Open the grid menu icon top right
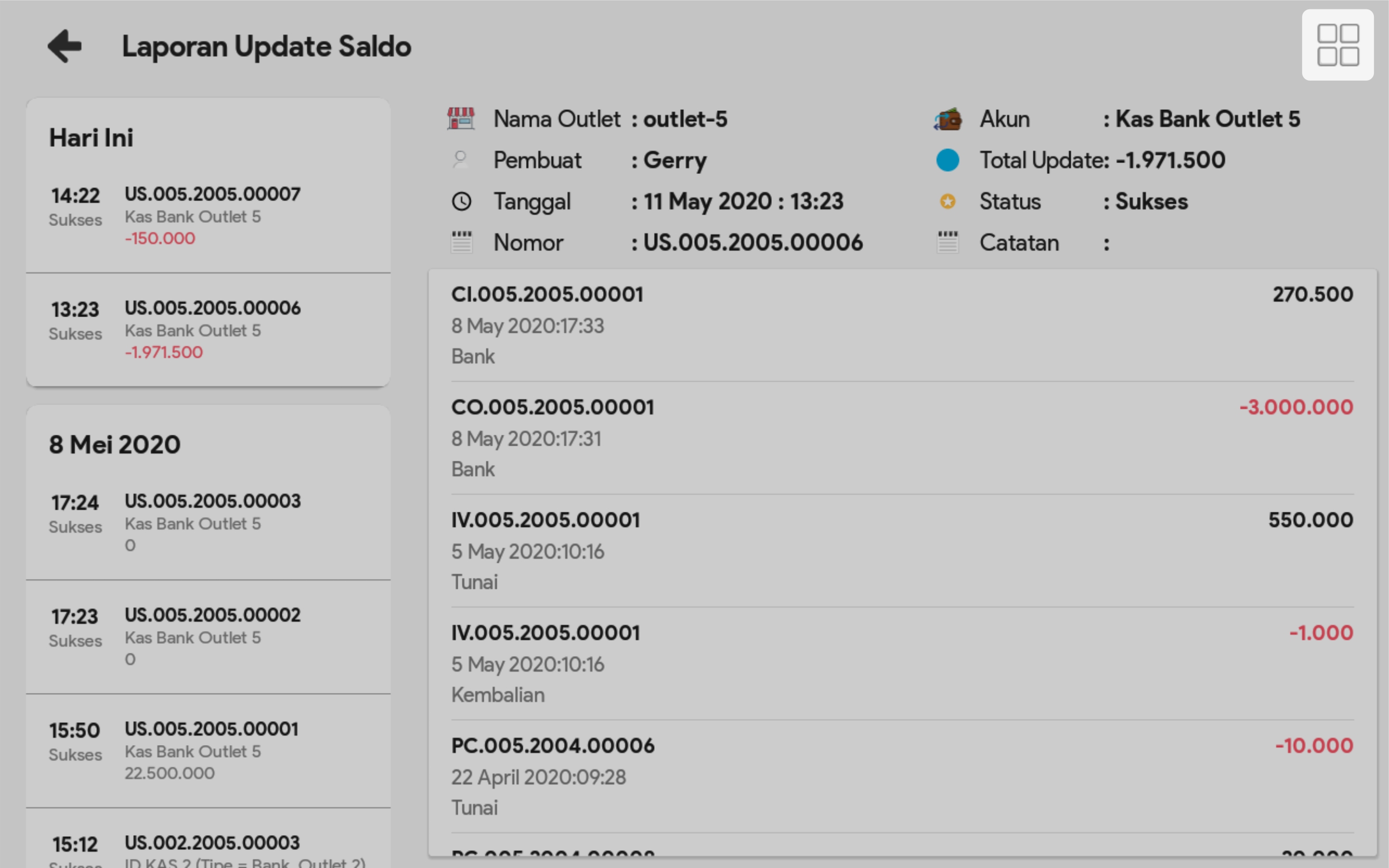Screen dimensions: 1389x868 [x=1337, y=45]
